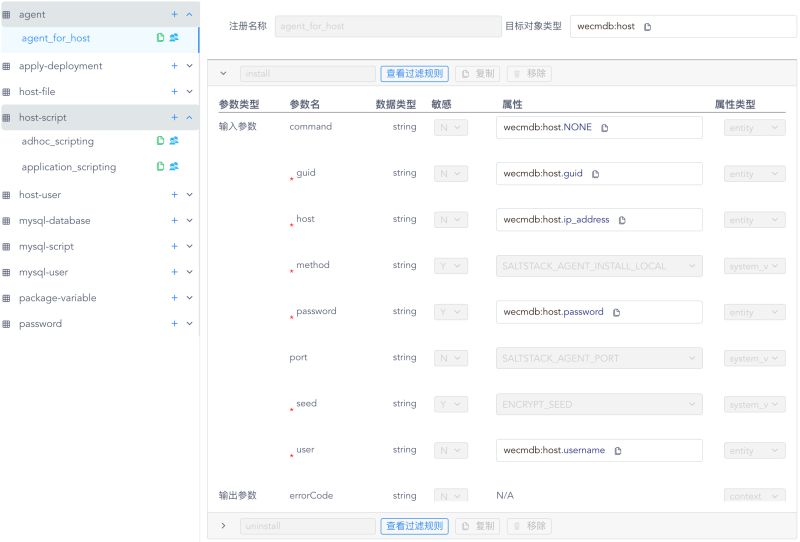Click plus icon next to mysql-database

tap(174, 220)
